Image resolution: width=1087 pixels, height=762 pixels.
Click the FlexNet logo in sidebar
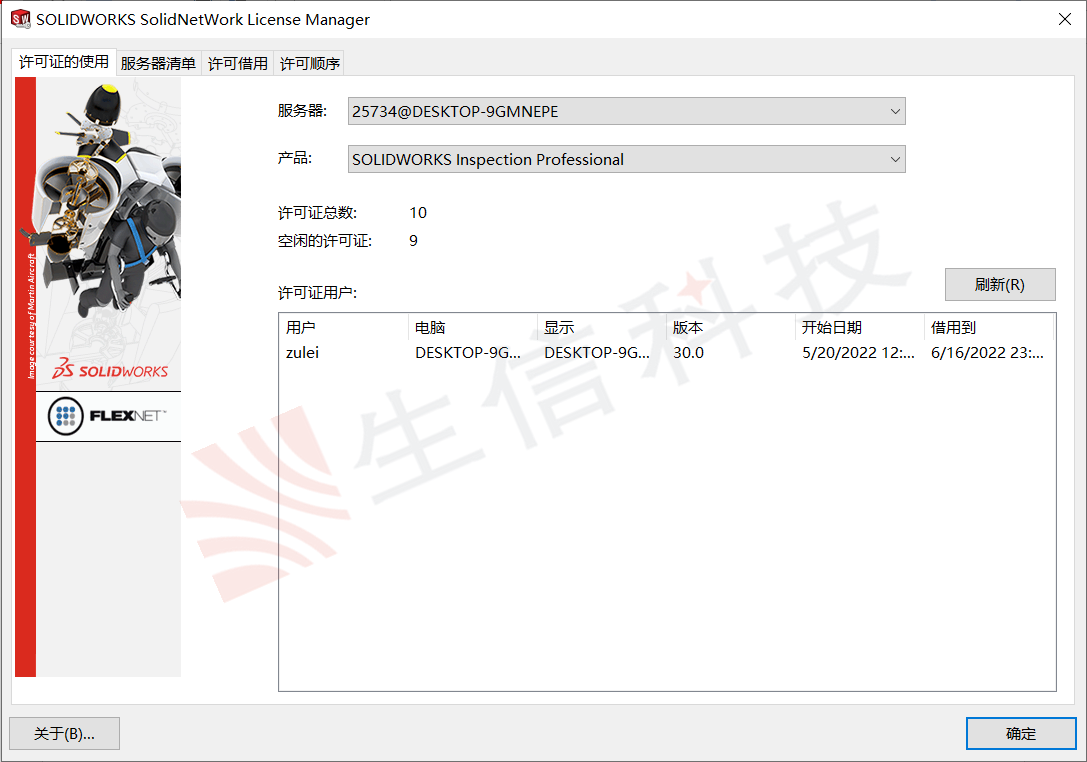[x=108, y=416]
